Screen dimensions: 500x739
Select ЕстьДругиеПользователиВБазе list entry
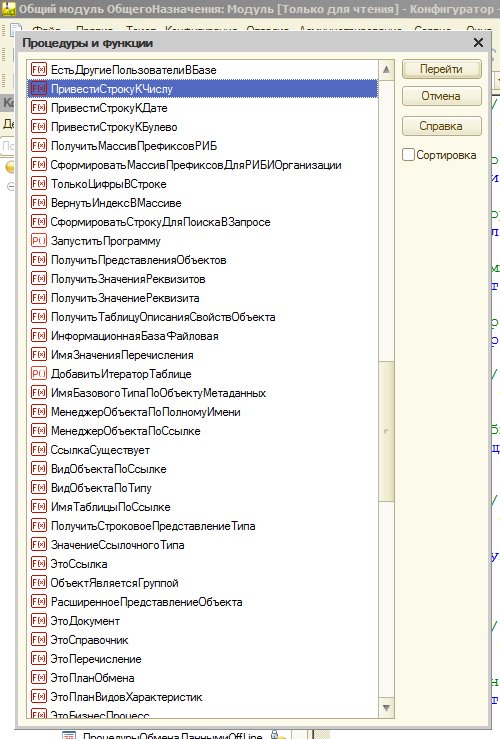(x=203, y=70)
